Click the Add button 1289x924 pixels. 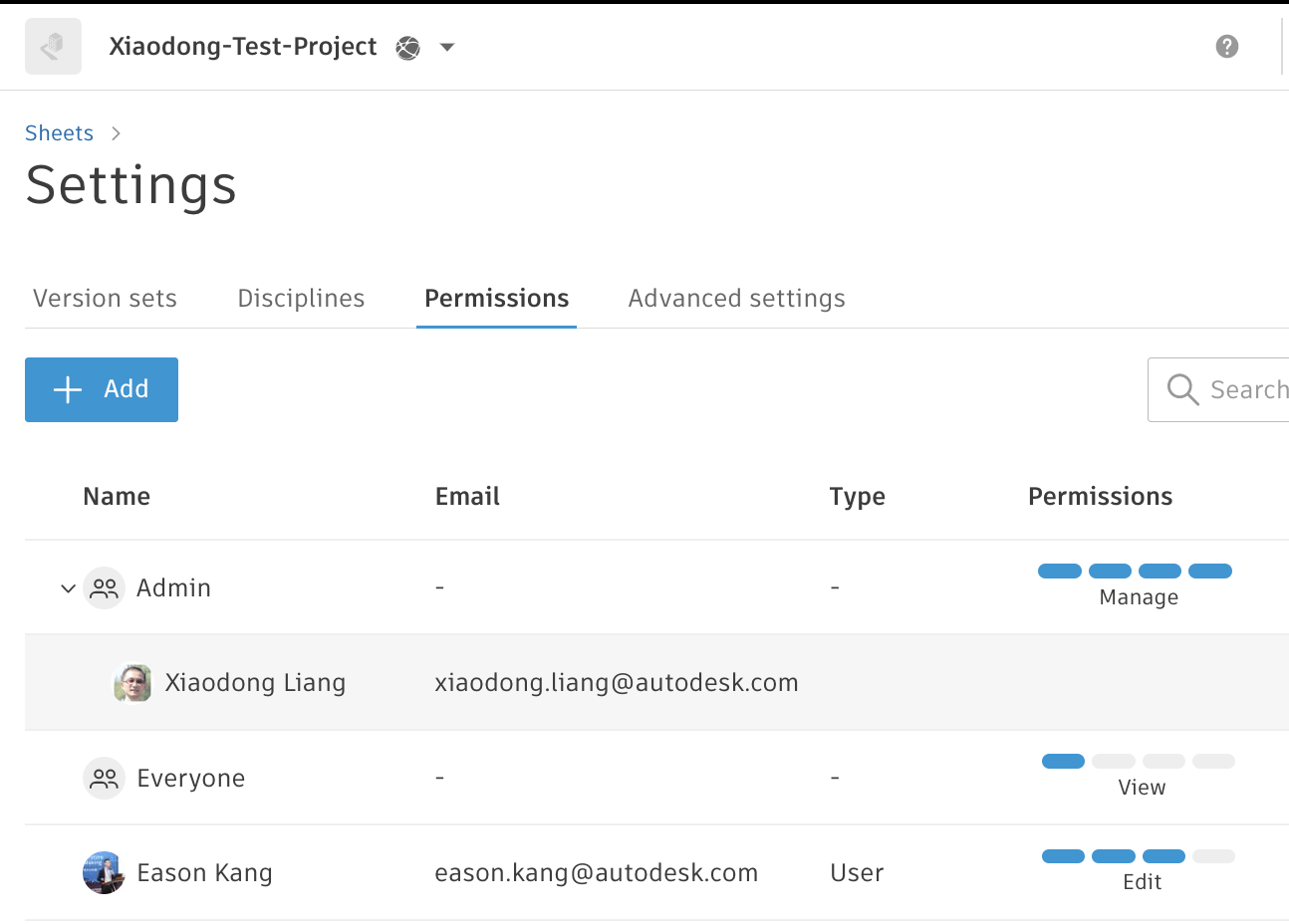pyautogui.click(x=102, y=389)
